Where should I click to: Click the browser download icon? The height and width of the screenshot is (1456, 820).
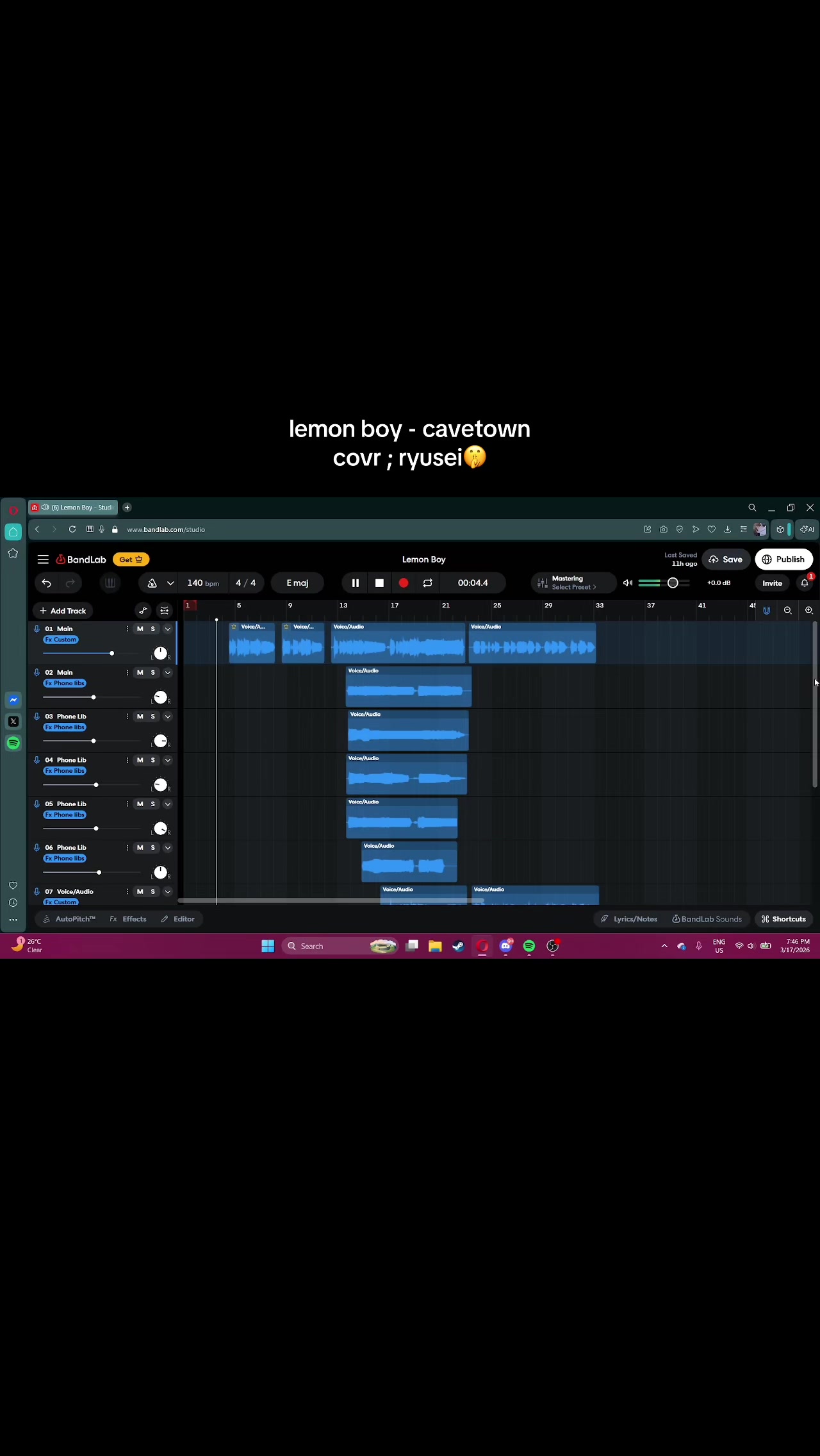point(727,529)
